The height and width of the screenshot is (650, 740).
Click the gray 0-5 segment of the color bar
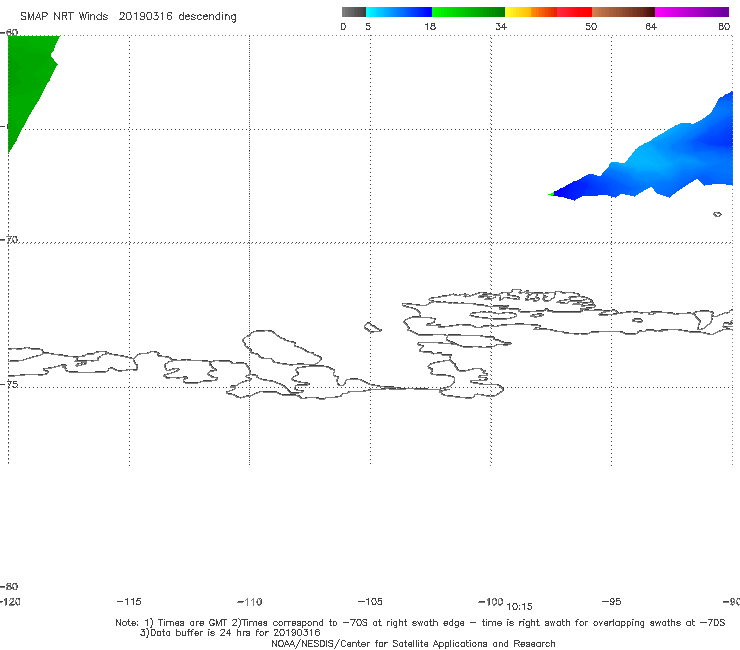pos(353,12)
